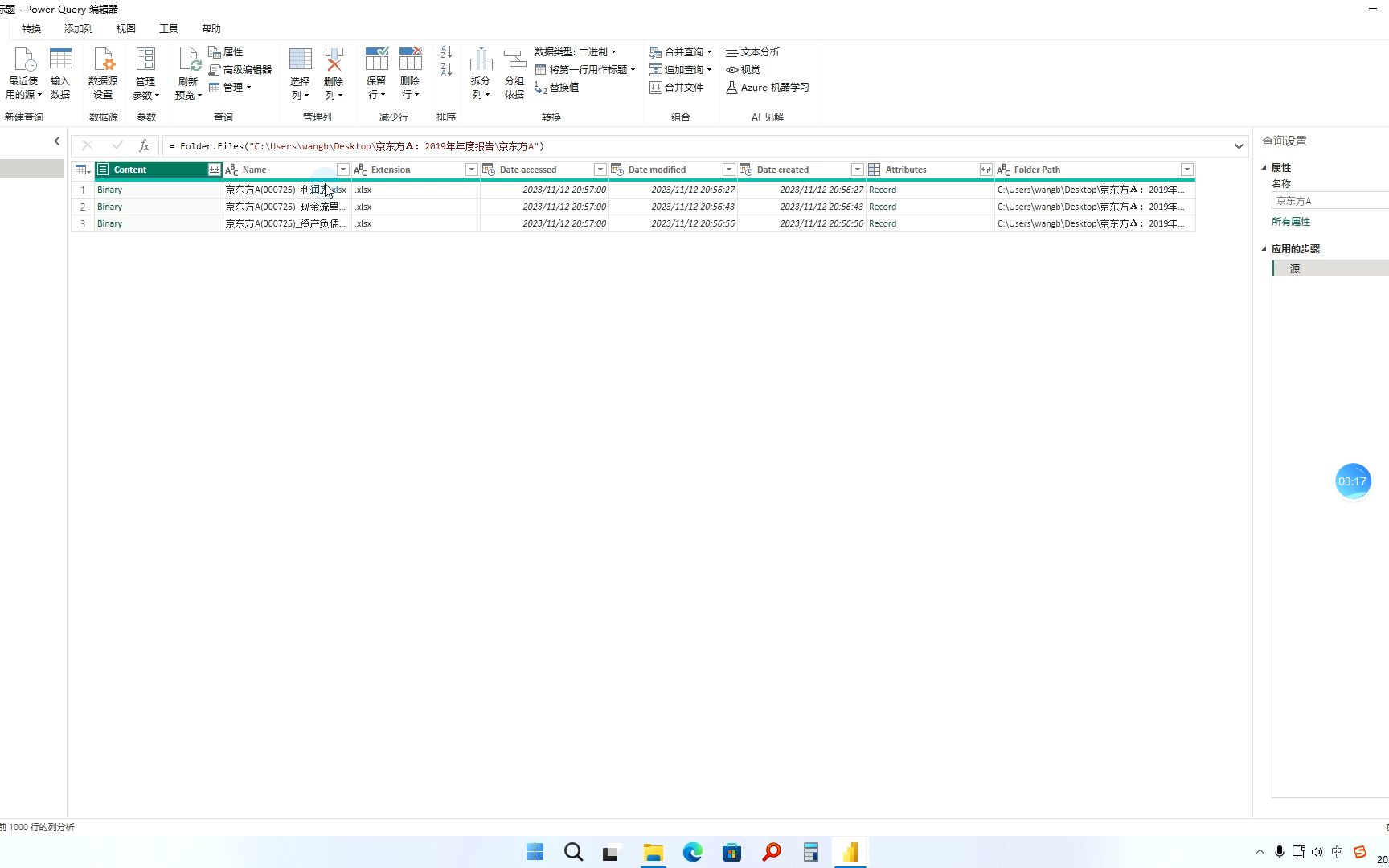This screenshot has width=1389, height=868.
Task: Open the Name column filter dropdown
Action: click(342, 170)
